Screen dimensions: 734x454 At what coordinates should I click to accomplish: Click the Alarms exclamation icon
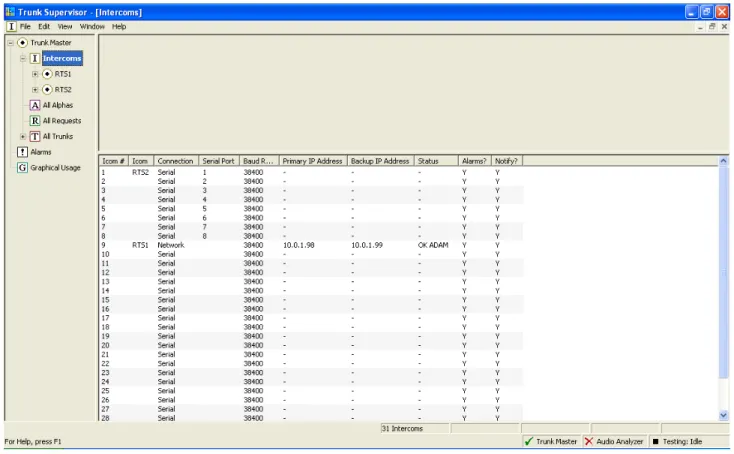(x=22, y=152)
